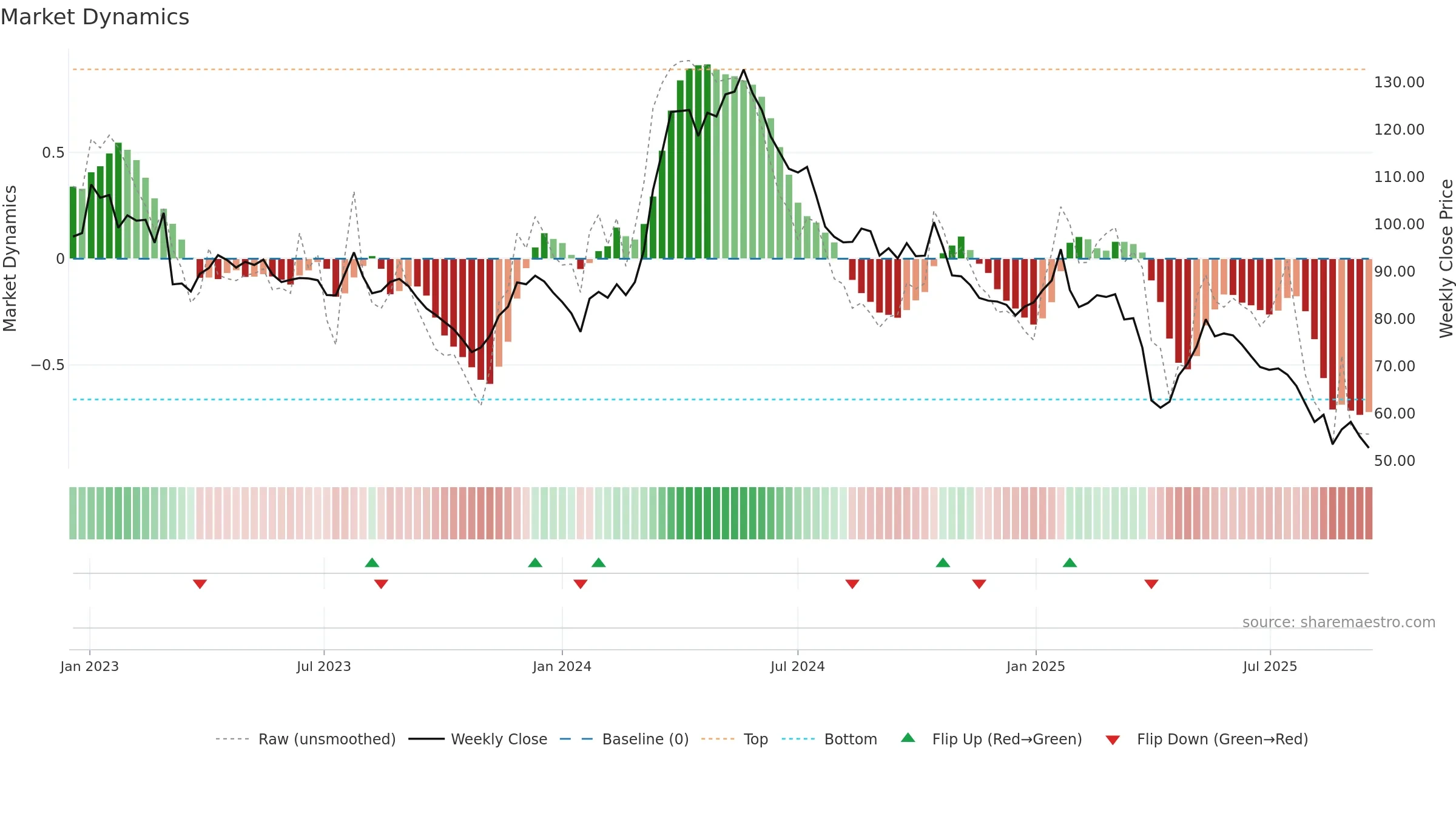Click the red flip-down marker in November 2024

[979, 584]
